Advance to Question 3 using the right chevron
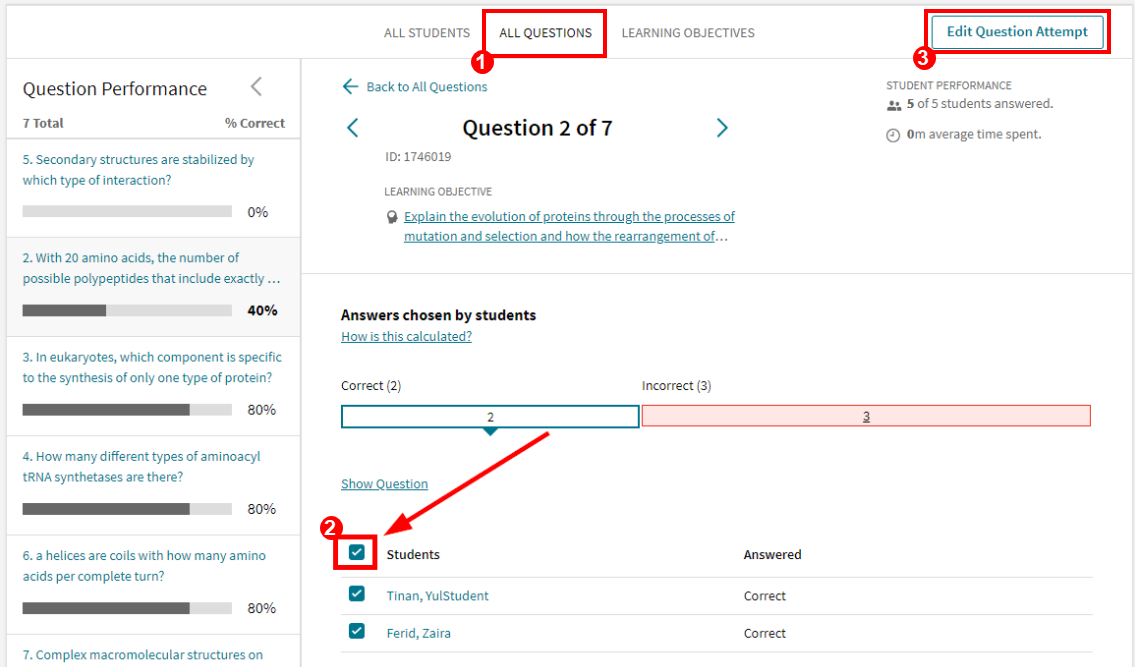Viewport: 1135px width, 667px height. pos(722,128)
